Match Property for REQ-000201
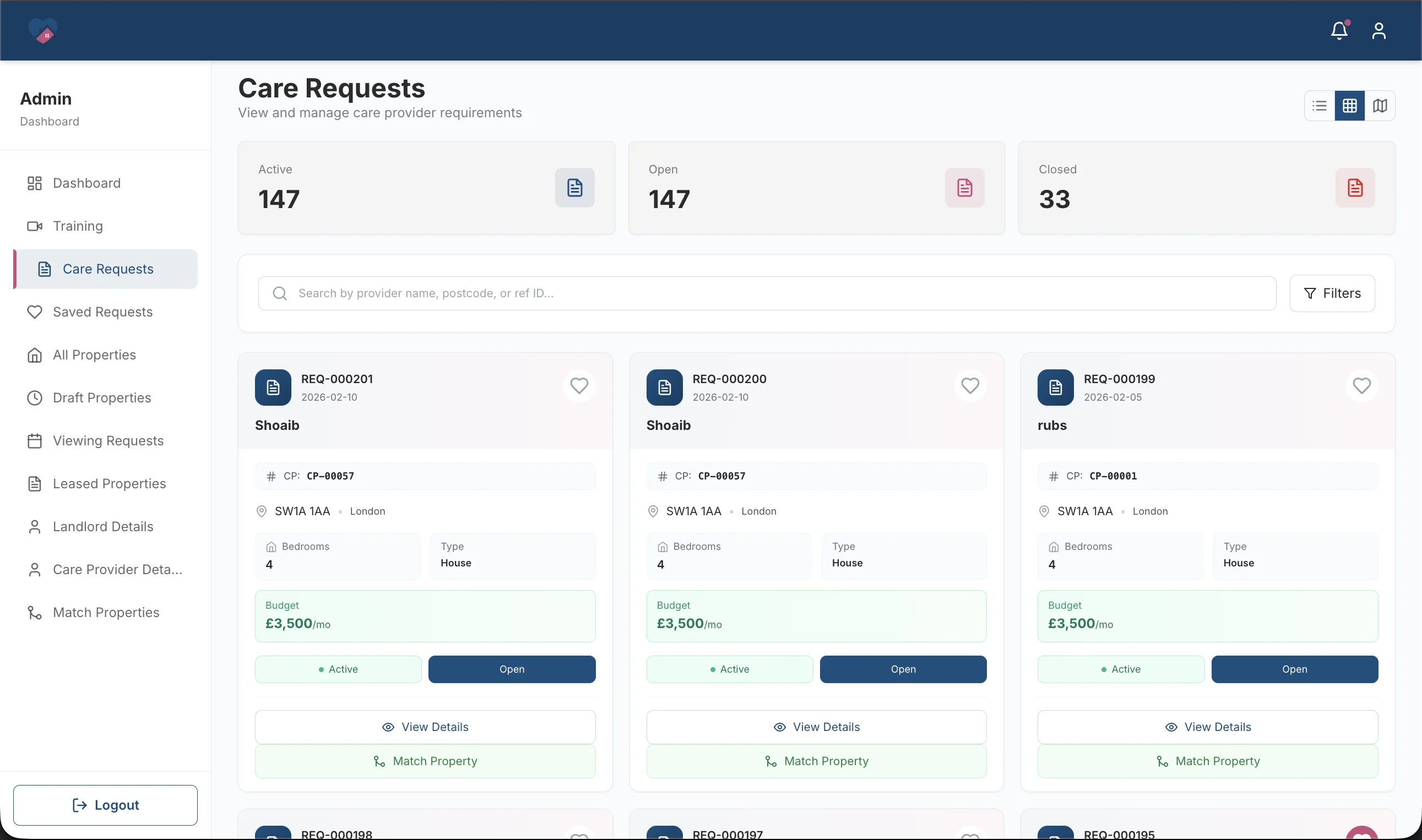The image size is (1422, 840). tap(425, 761)
